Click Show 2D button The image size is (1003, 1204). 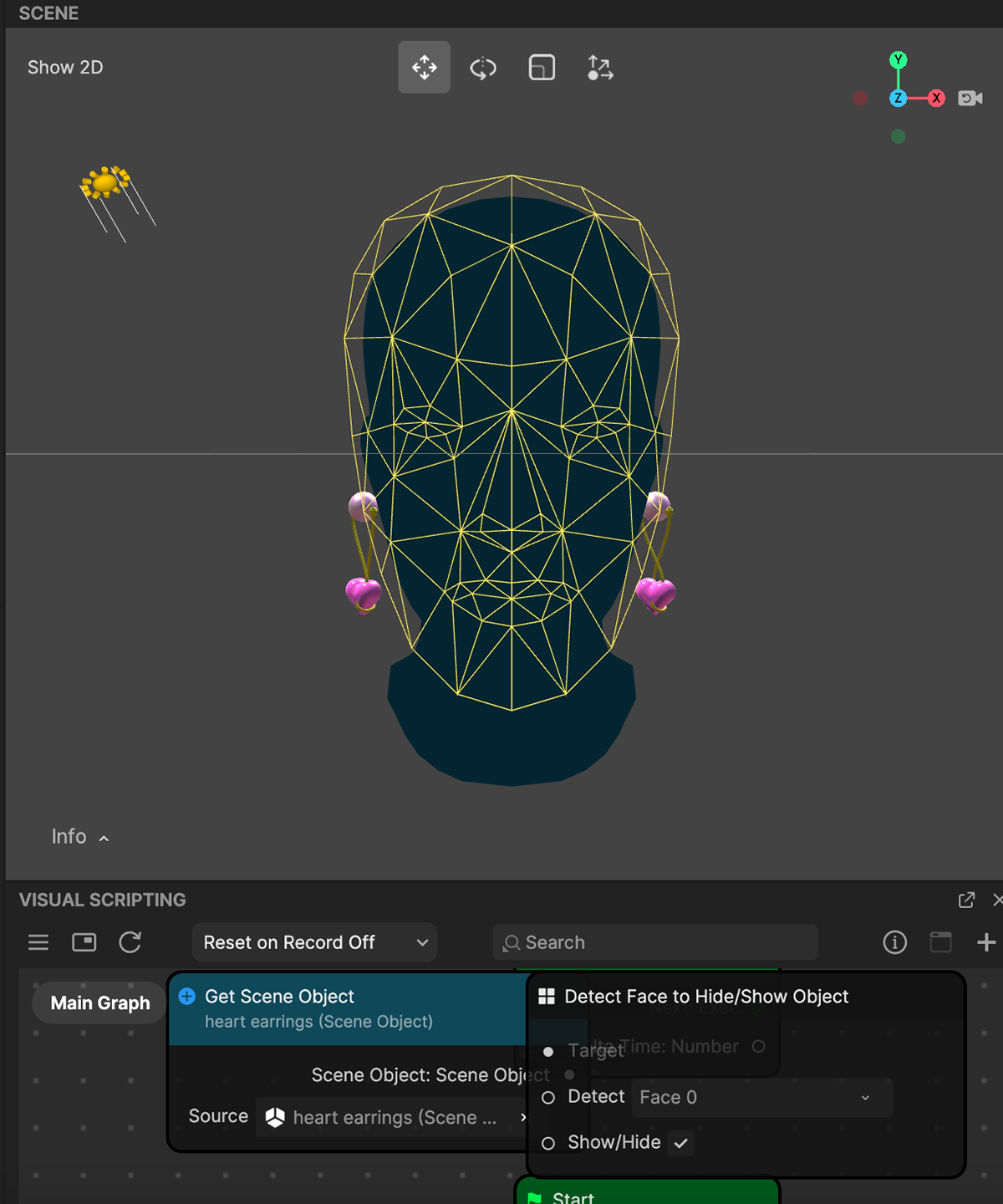65,67
